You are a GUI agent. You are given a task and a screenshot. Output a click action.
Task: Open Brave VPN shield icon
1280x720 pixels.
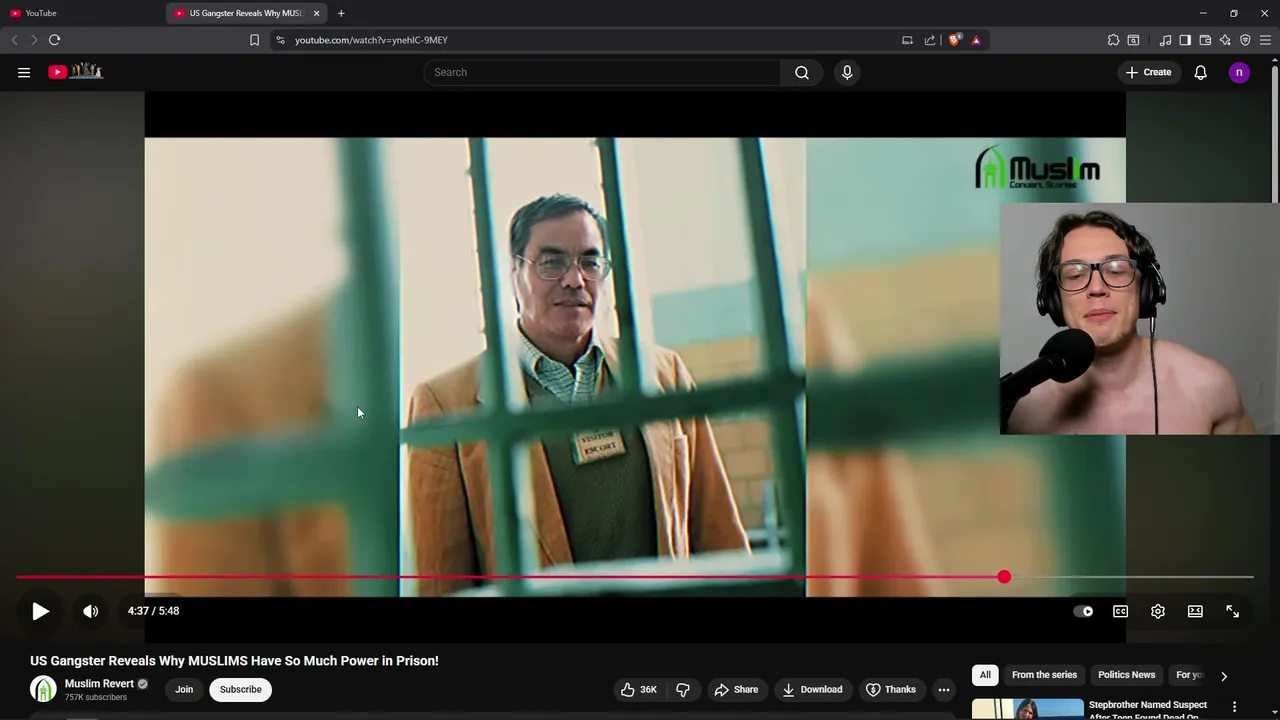pyautogui.click(x=1245, y=40)
